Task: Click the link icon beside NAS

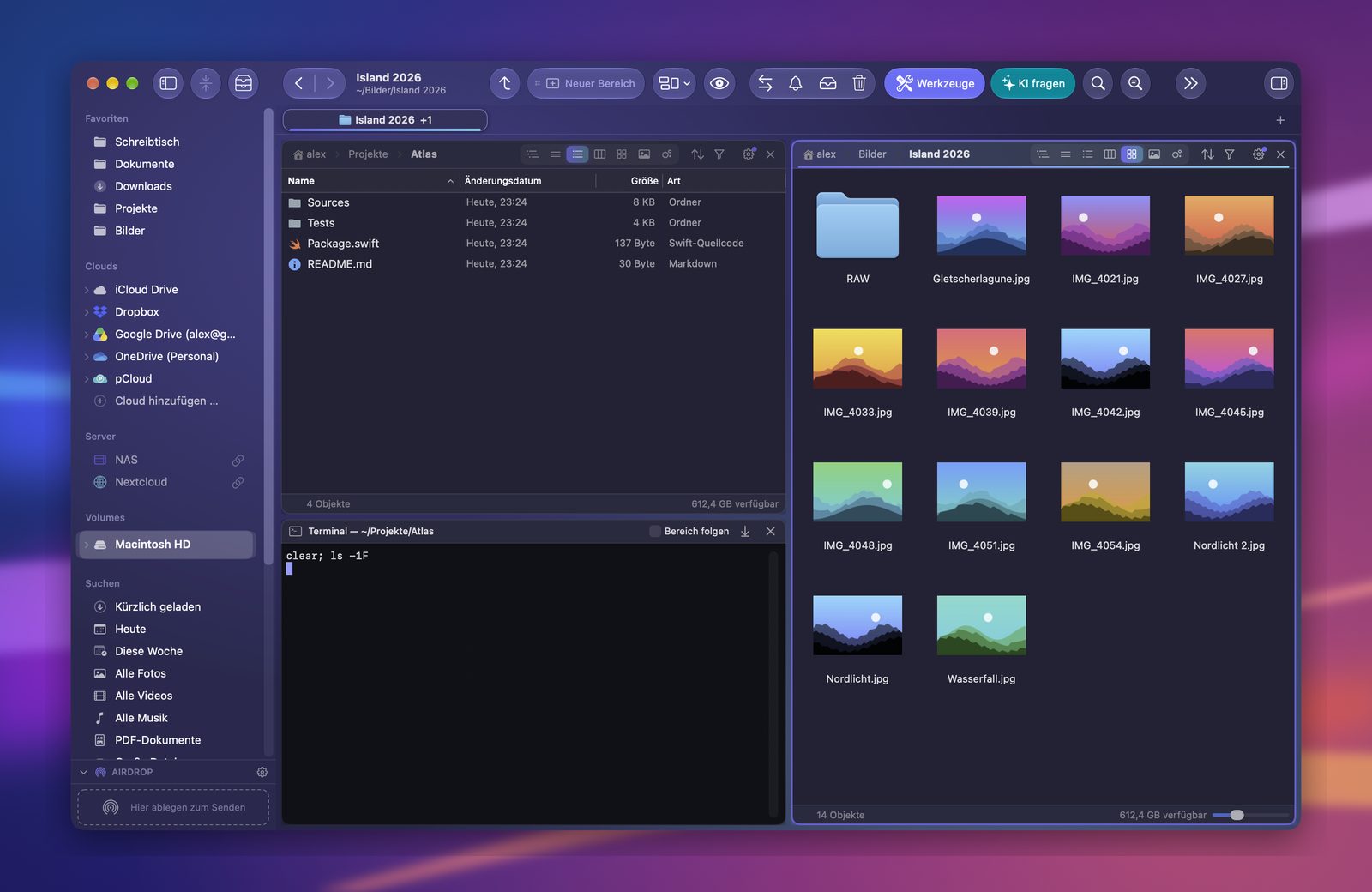Action: pos(238,461)
